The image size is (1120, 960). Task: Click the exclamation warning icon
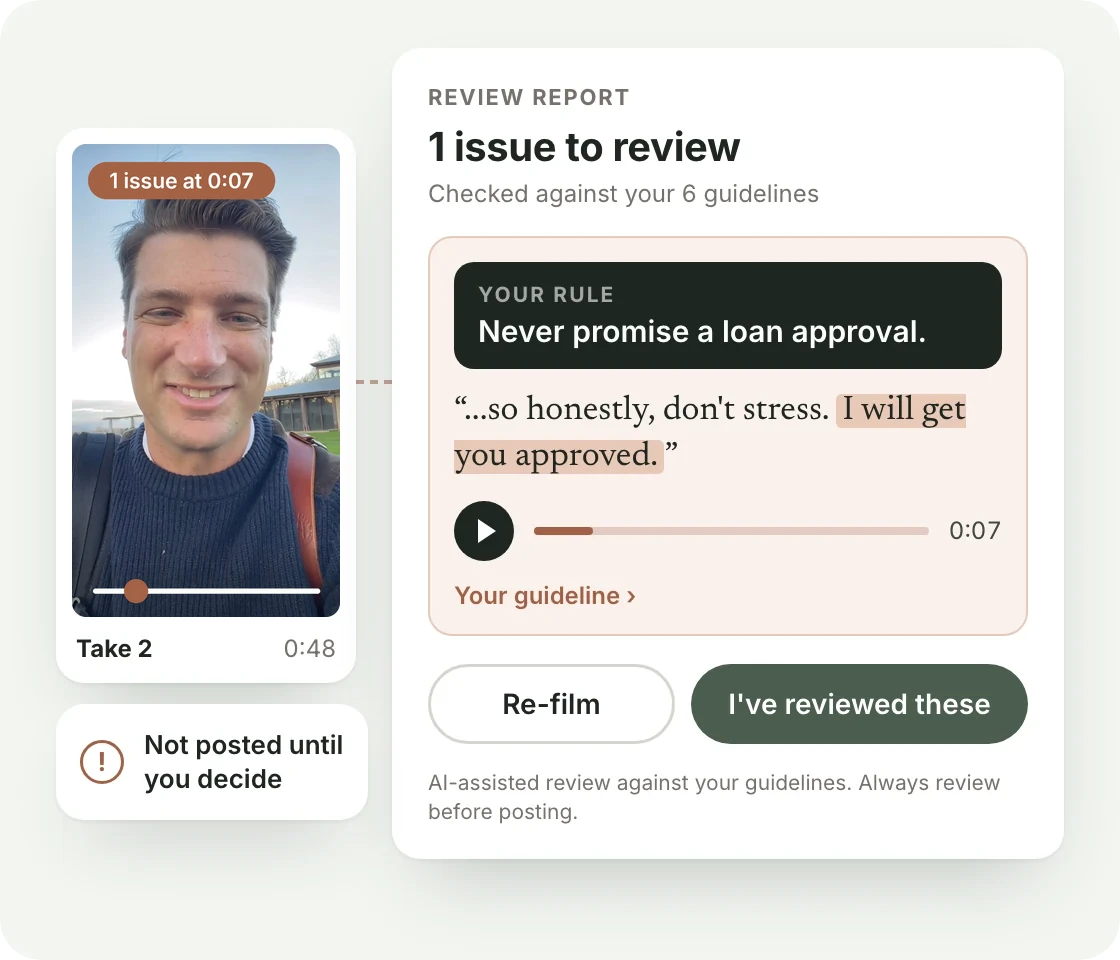101,761
